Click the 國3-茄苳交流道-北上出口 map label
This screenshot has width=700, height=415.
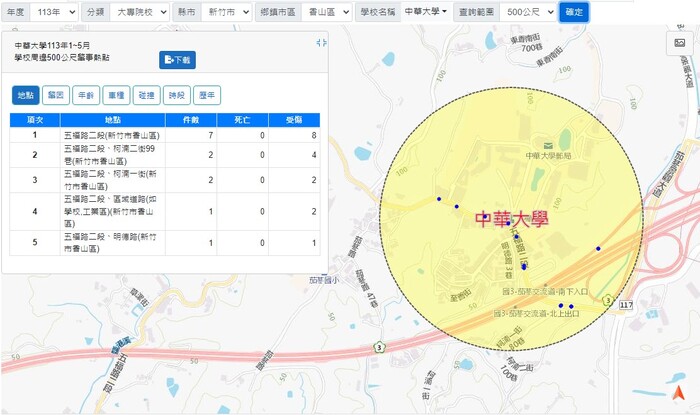pyautogui.click(x=537, y=314)
